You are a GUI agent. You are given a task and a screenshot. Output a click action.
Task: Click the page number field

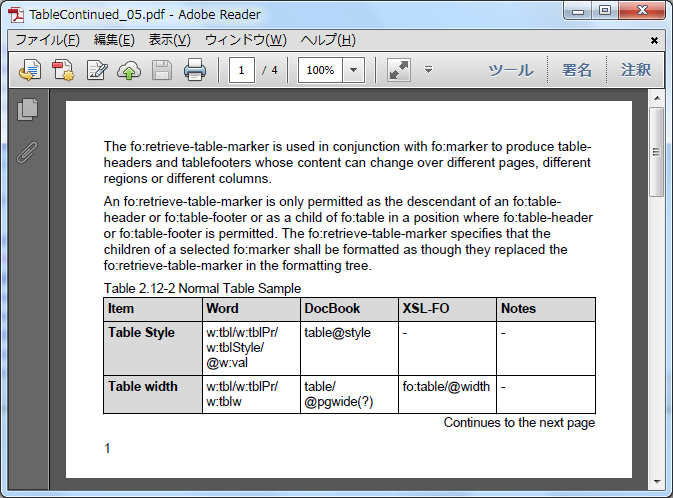click(x=242, y=70)
